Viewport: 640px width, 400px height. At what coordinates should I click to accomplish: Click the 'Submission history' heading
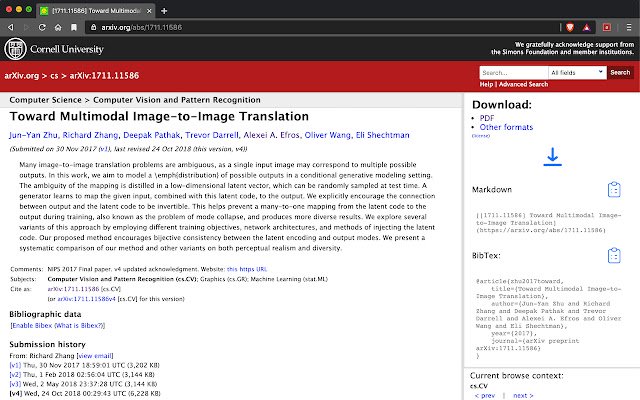point(47,344)
